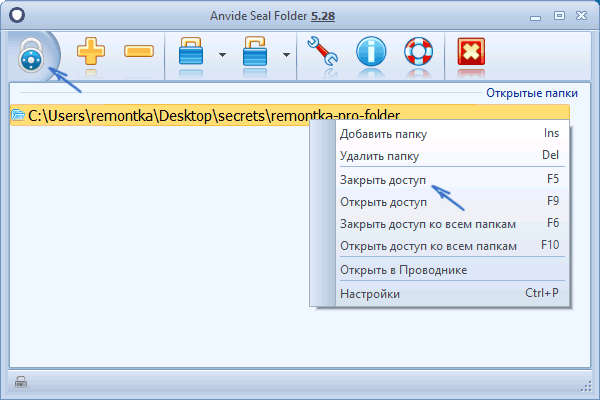Image resolution: width=600 pixels, height=400 pixels.
Task: Expand dropdown arrow beside open lock icon
Action: click(x=287, y=55)
